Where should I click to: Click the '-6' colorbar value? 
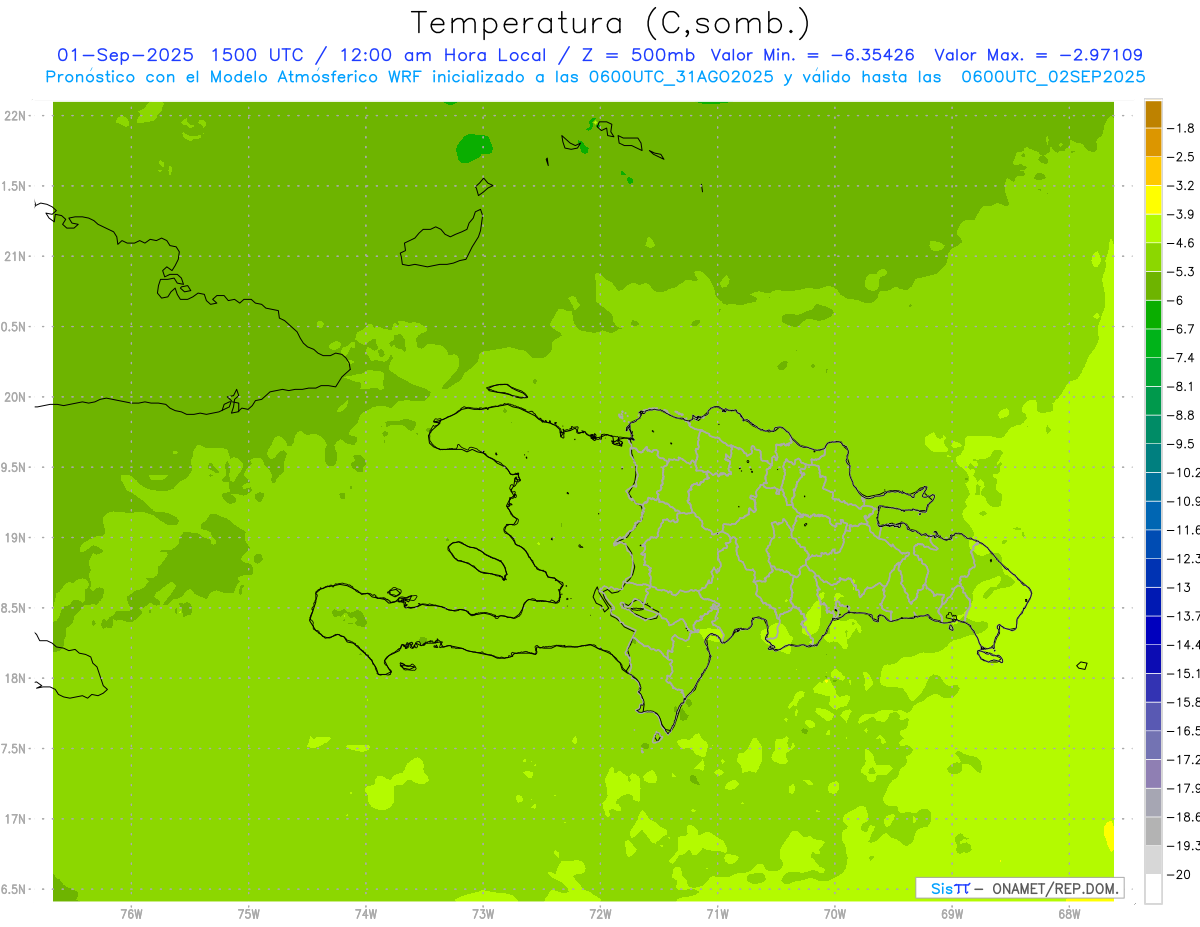click(1176, 300)
